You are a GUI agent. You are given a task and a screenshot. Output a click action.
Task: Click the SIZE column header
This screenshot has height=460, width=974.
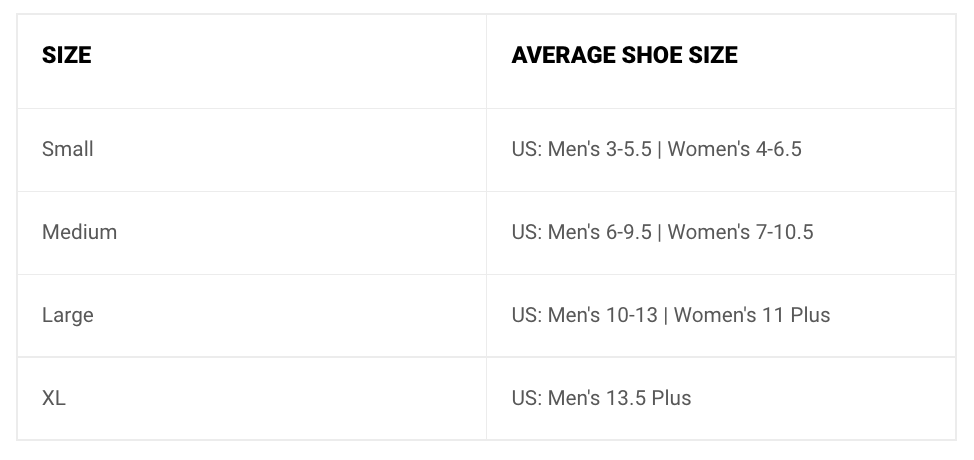click(x=66, y=55)
